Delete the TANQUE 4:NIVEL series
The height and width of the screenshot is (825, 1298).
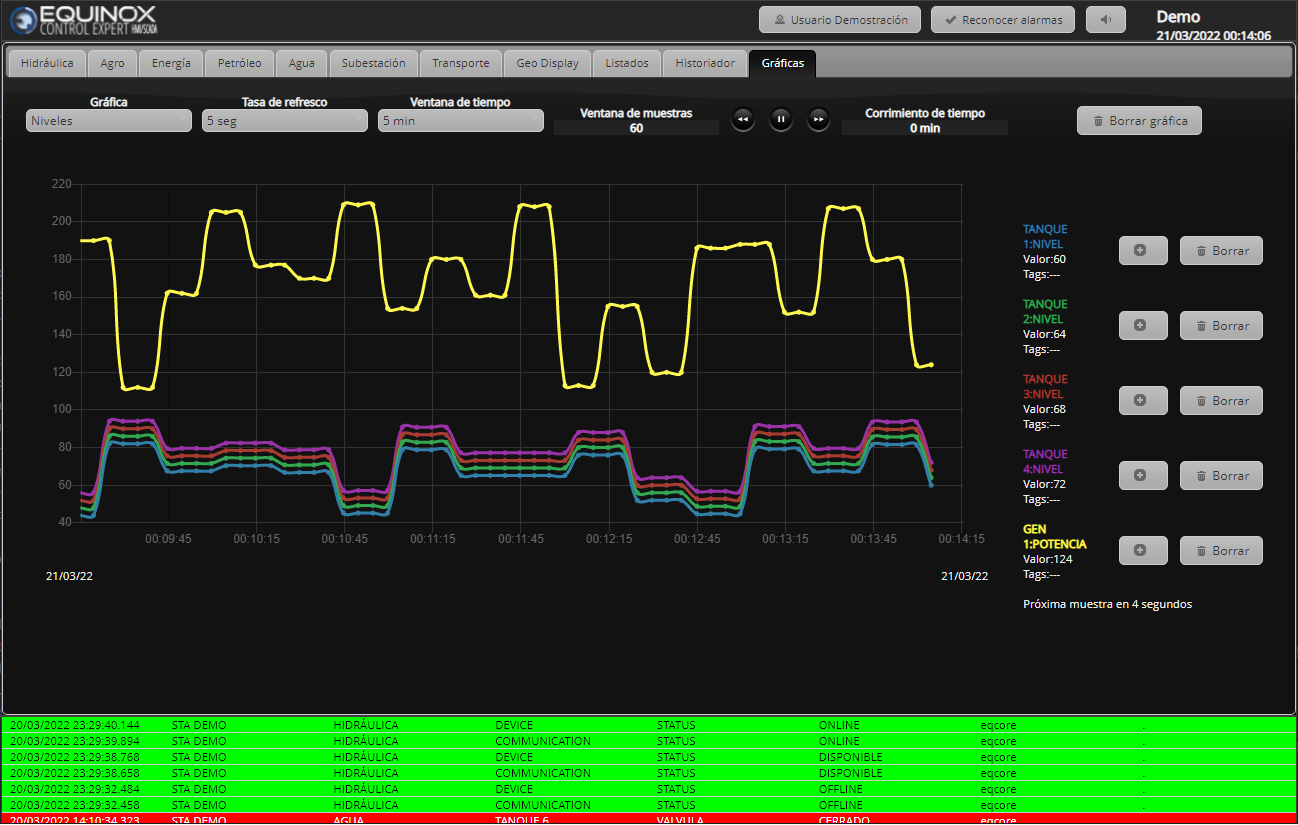[x=1221, y=476]
